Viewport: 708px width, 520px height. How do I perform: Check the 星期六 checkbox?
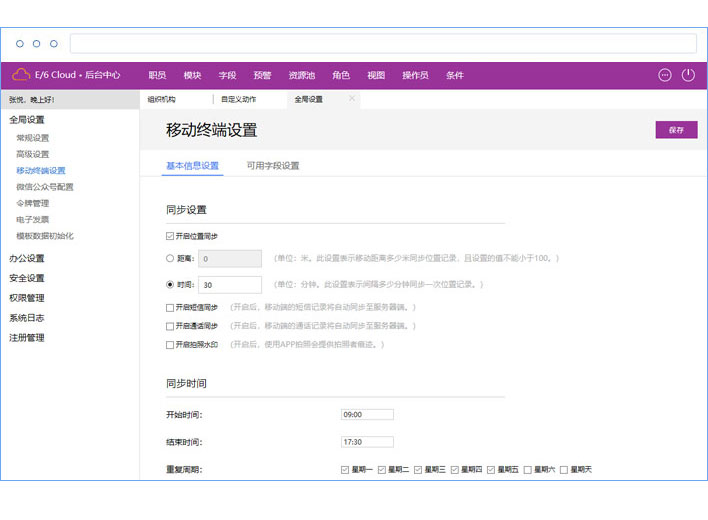pos(527,469)
